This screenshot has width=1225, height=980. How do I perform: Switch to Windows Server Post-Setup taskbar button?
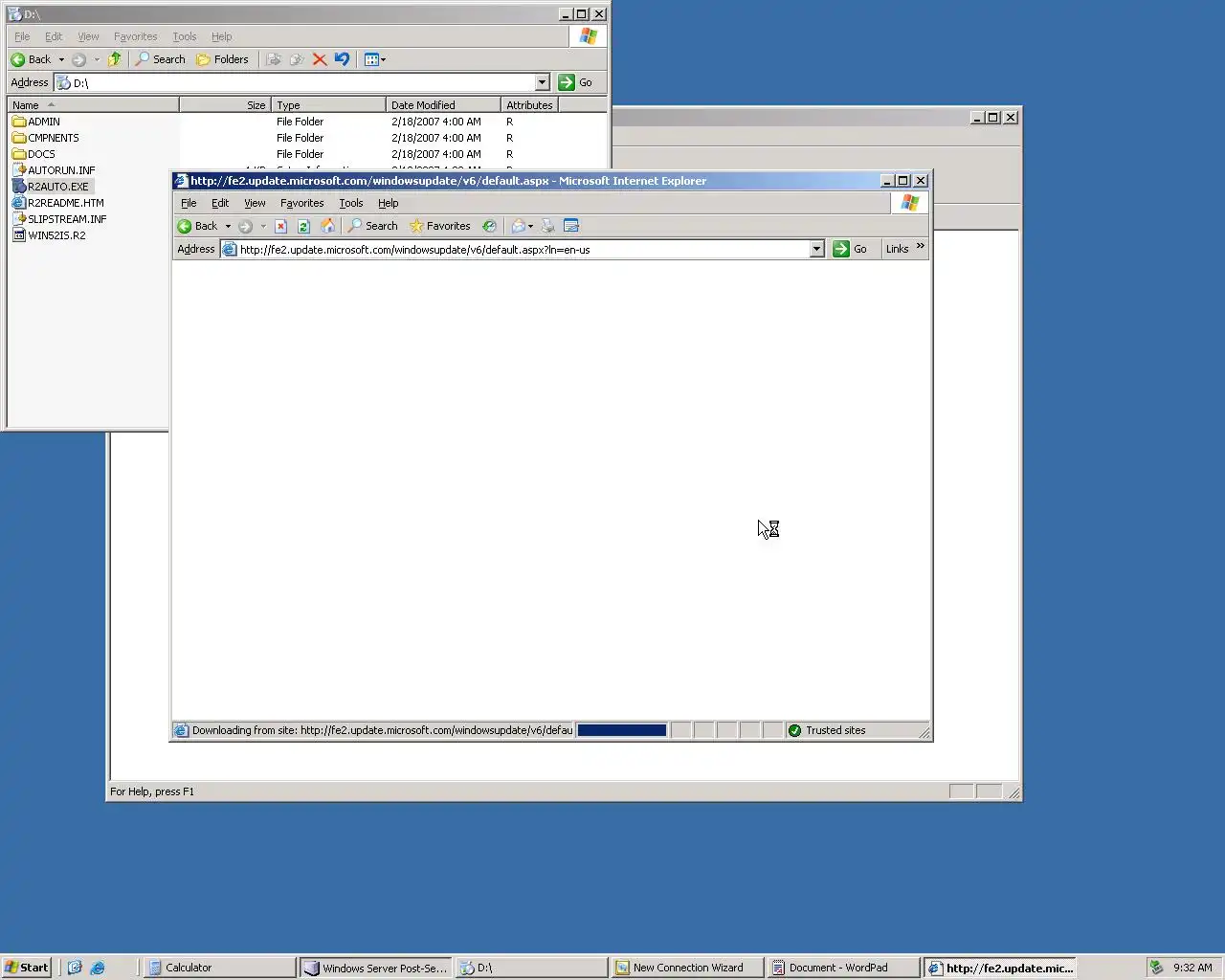[375, 968]
